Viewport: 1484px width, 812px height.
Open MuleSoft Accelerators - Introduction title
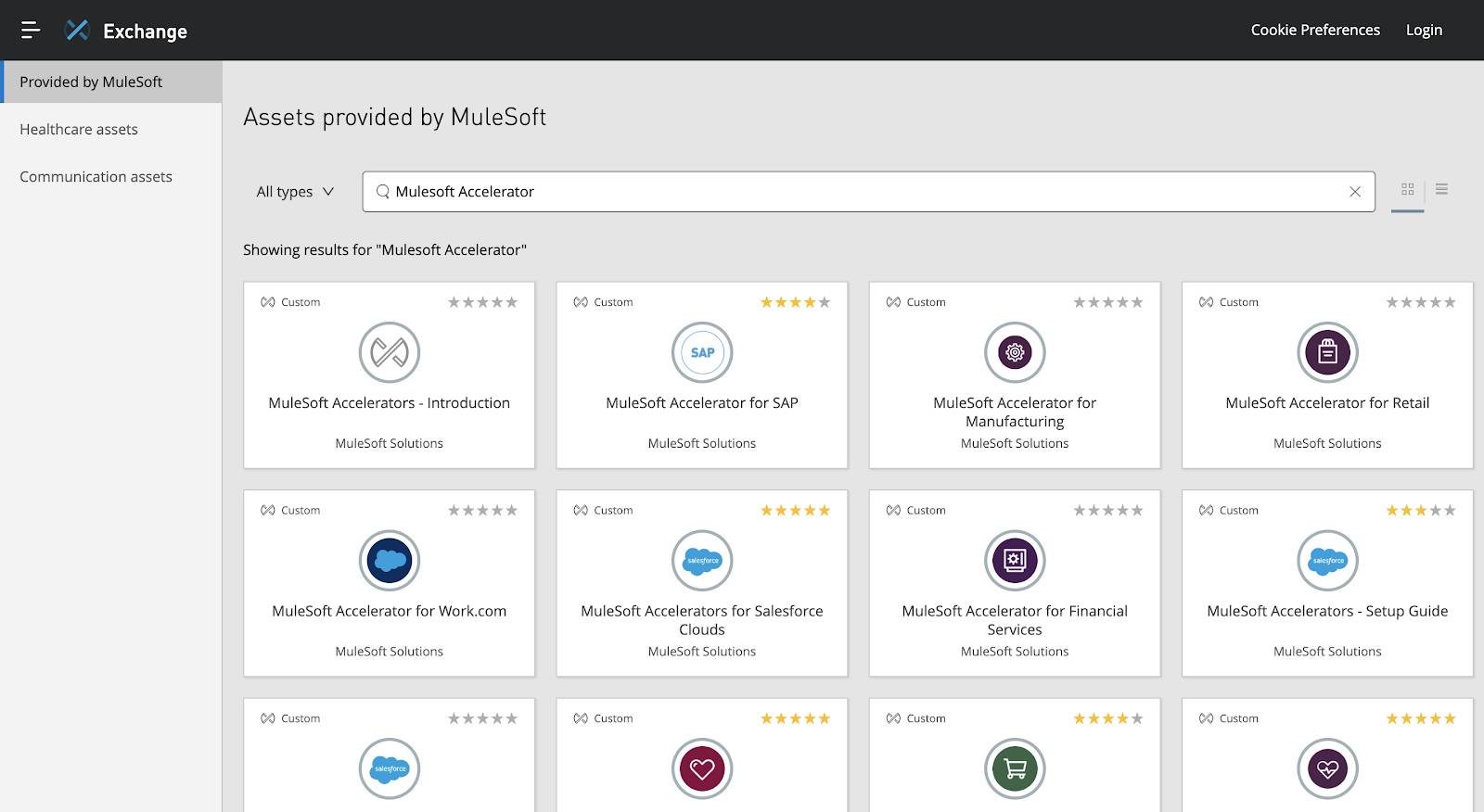click(390, 403)
